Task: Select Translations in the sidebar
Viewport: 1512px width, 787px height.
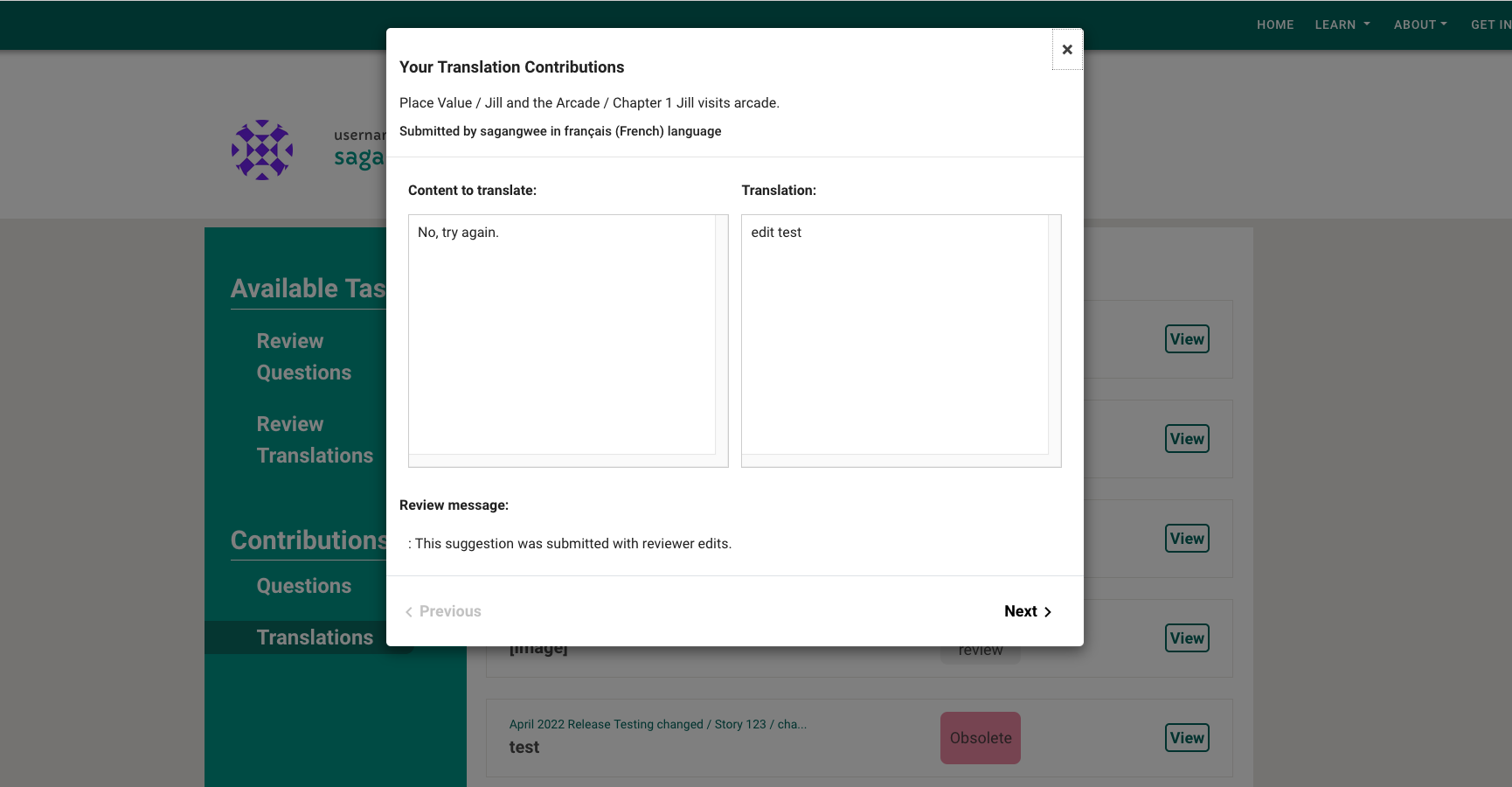Action: tap(316, 637)
